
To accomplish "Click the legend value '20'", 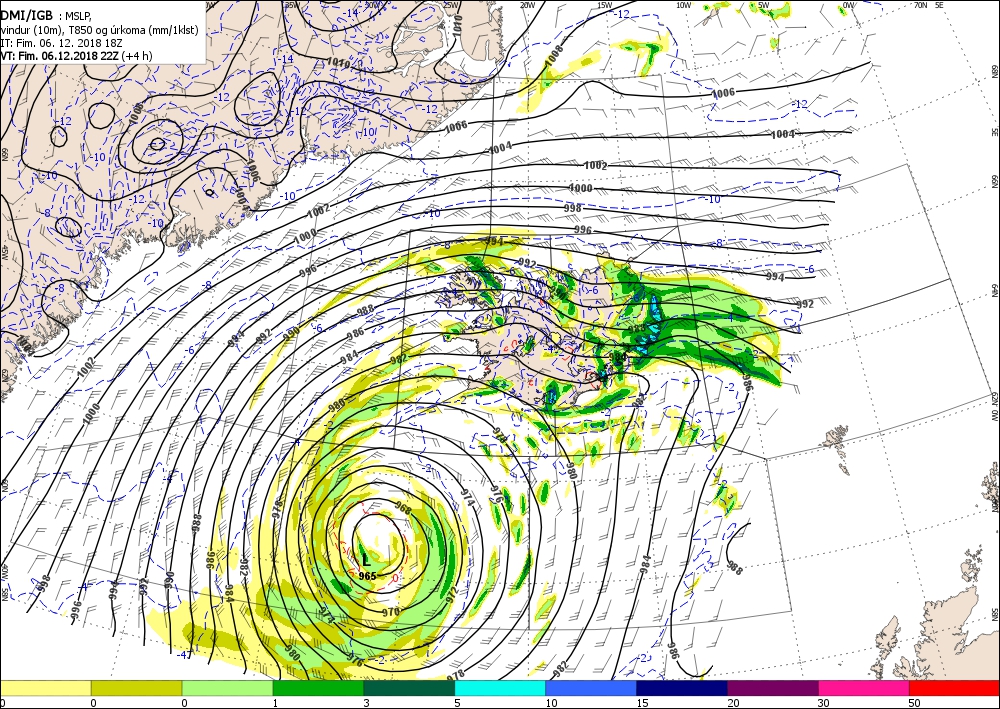I will coord(733,703).
